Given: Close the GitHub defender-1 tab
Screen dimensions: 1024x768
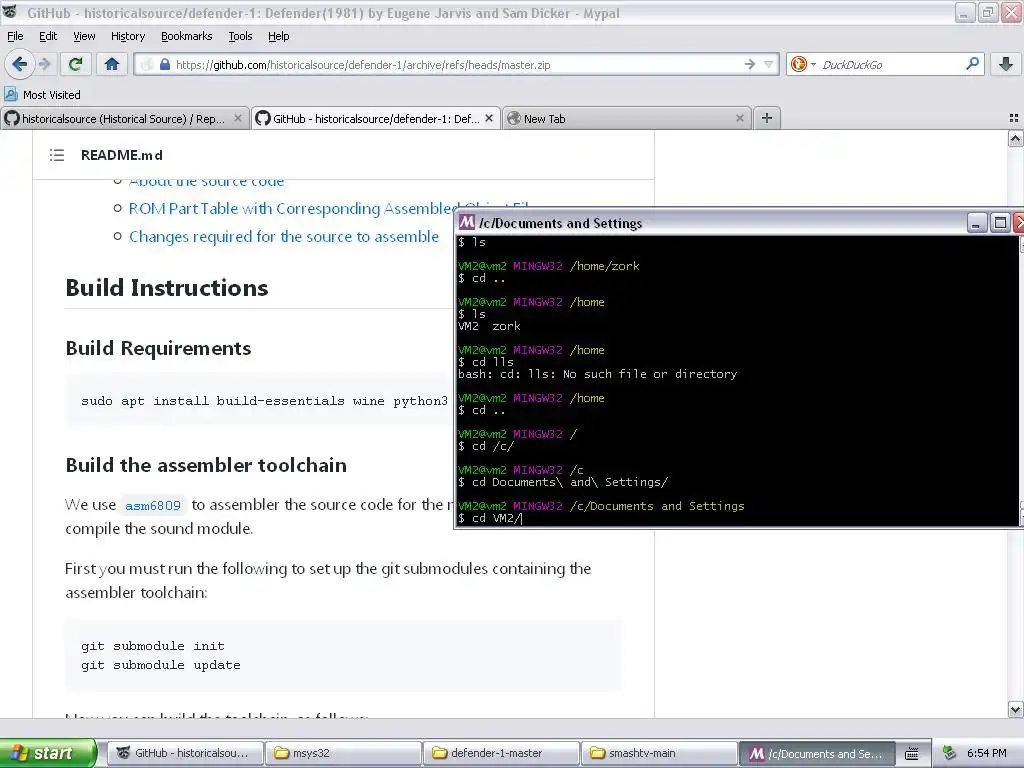Looking at the screenshot, I should [488, 118].
